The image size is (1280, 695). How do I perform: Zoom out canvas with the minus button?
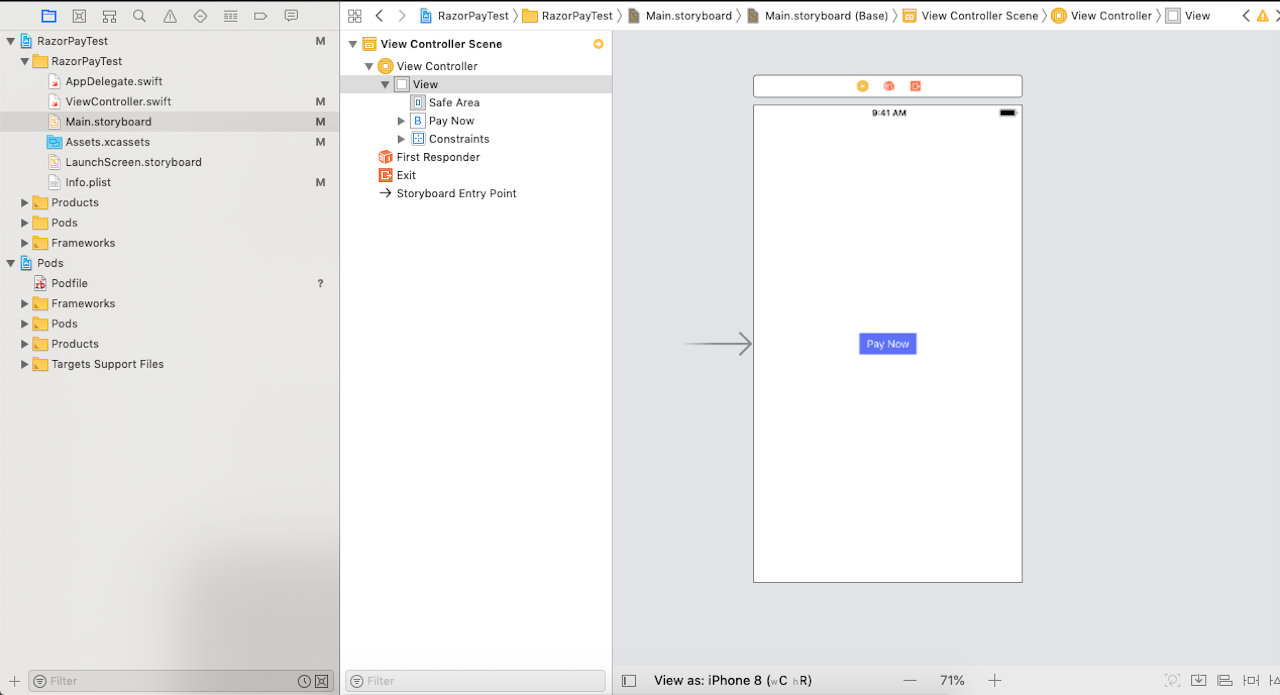pyautogui.click(x=909, y=681)
